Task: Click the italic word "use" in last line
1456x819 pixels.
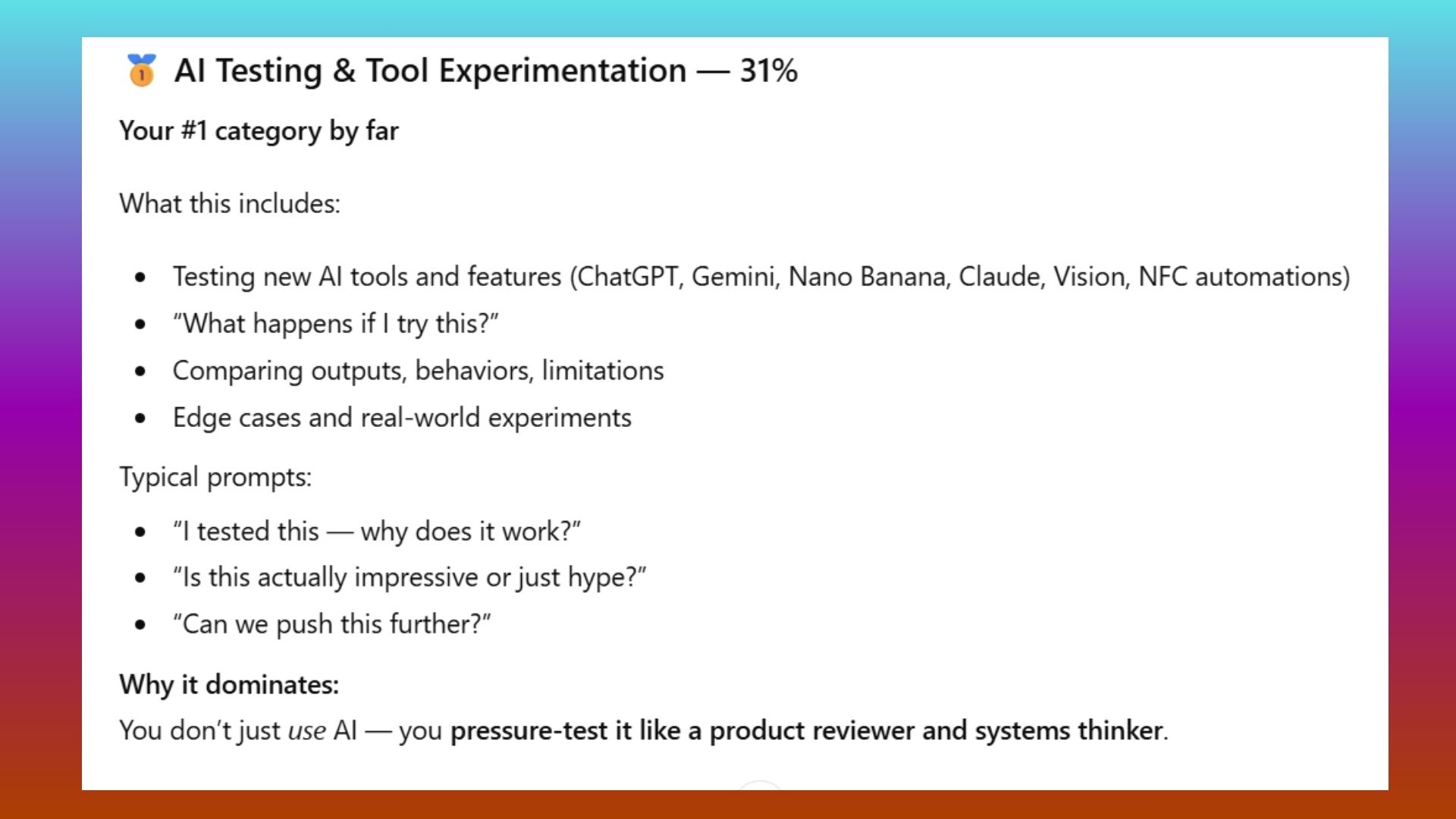Action: pos(307,730)
